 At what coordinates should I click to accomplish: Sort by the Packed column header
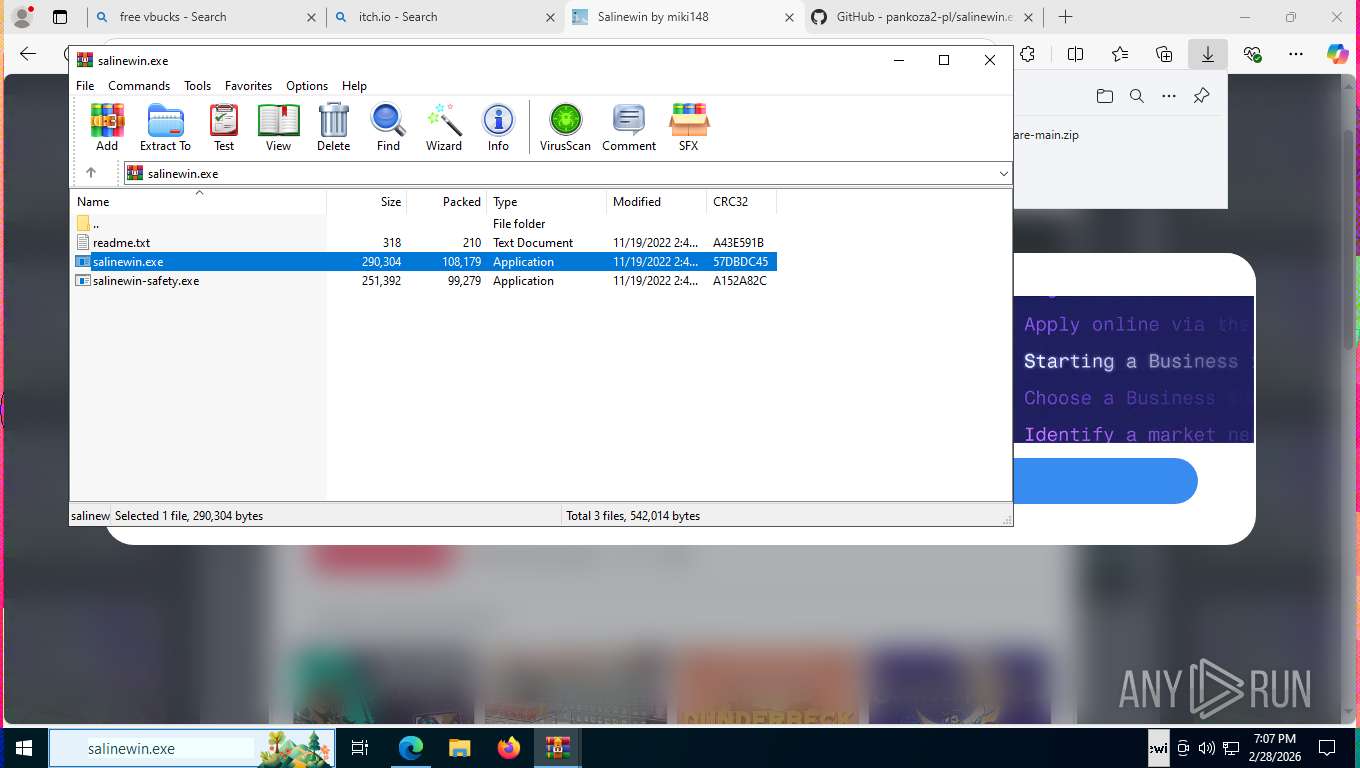[x=447, y=202]
